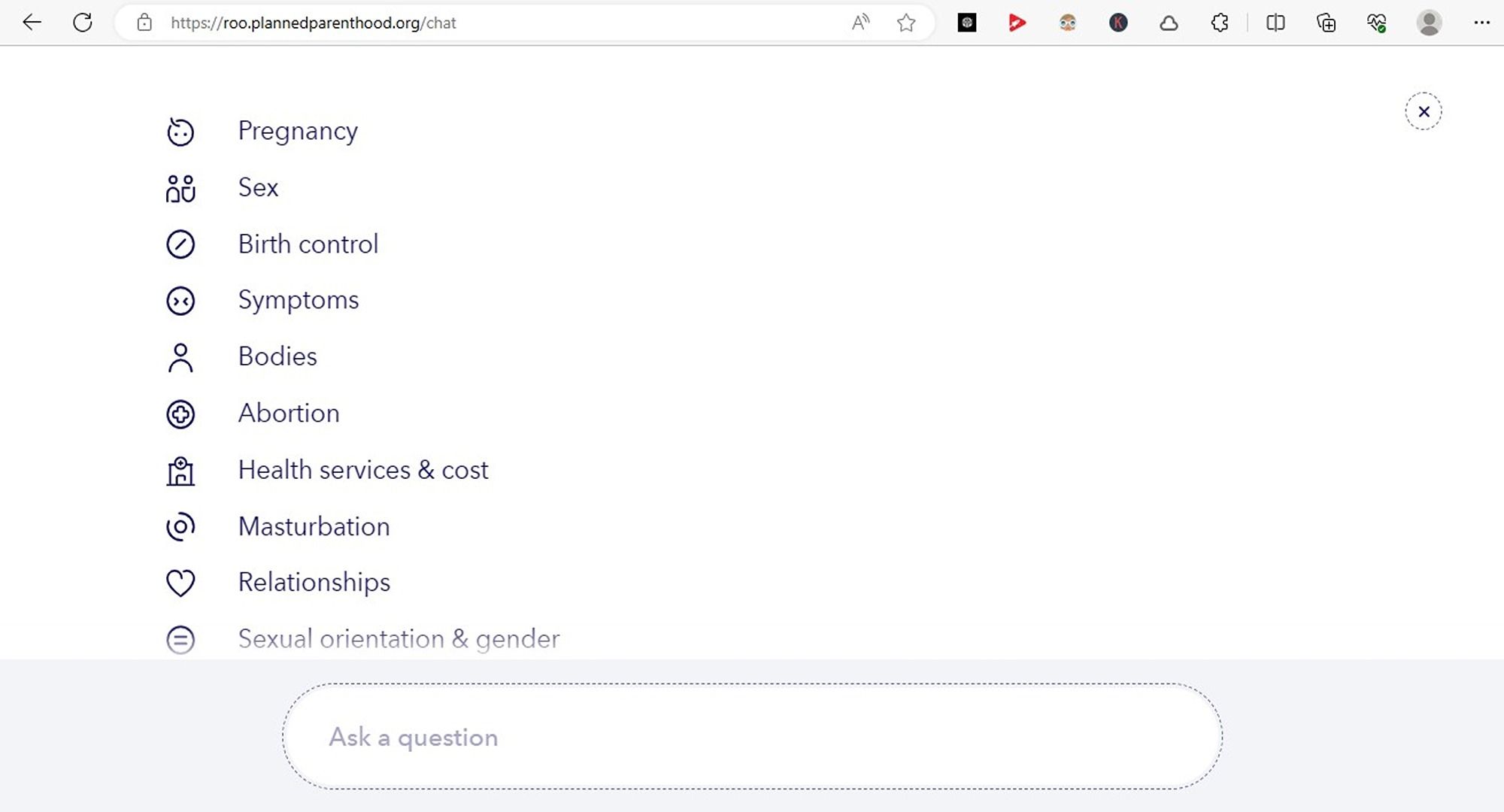
Task: Click the Masturbation swirl icon
Action: [180, 526]
